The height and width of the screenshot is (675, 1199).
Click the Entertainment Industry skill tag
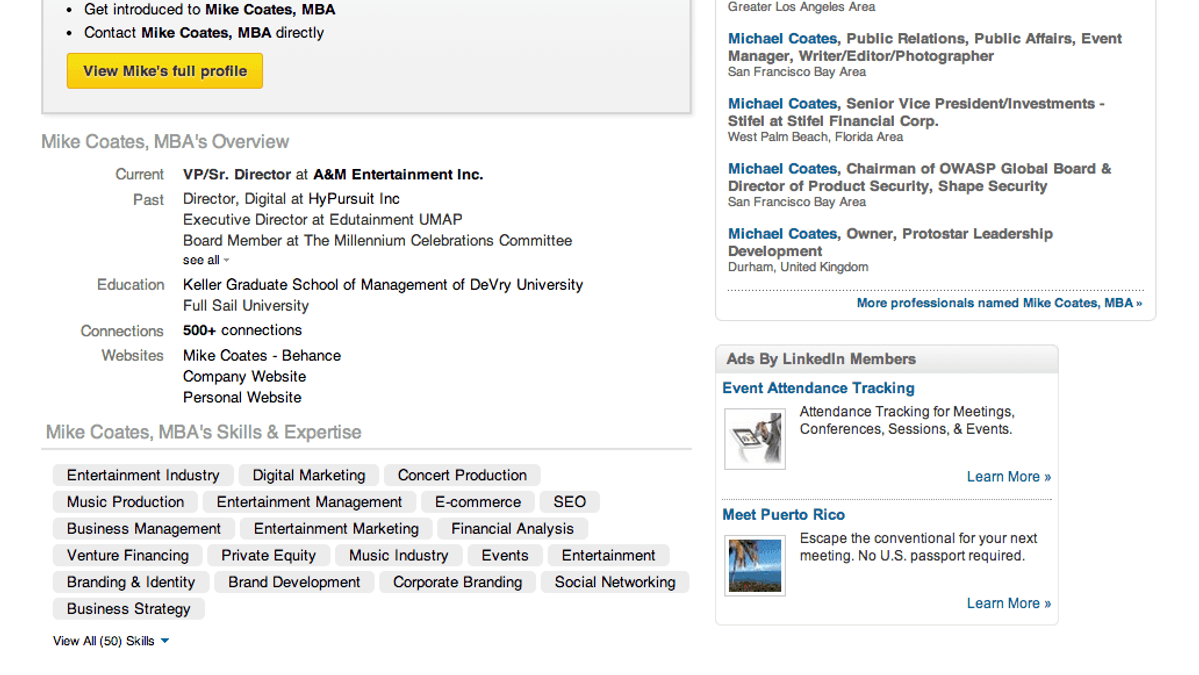point(142,475)
